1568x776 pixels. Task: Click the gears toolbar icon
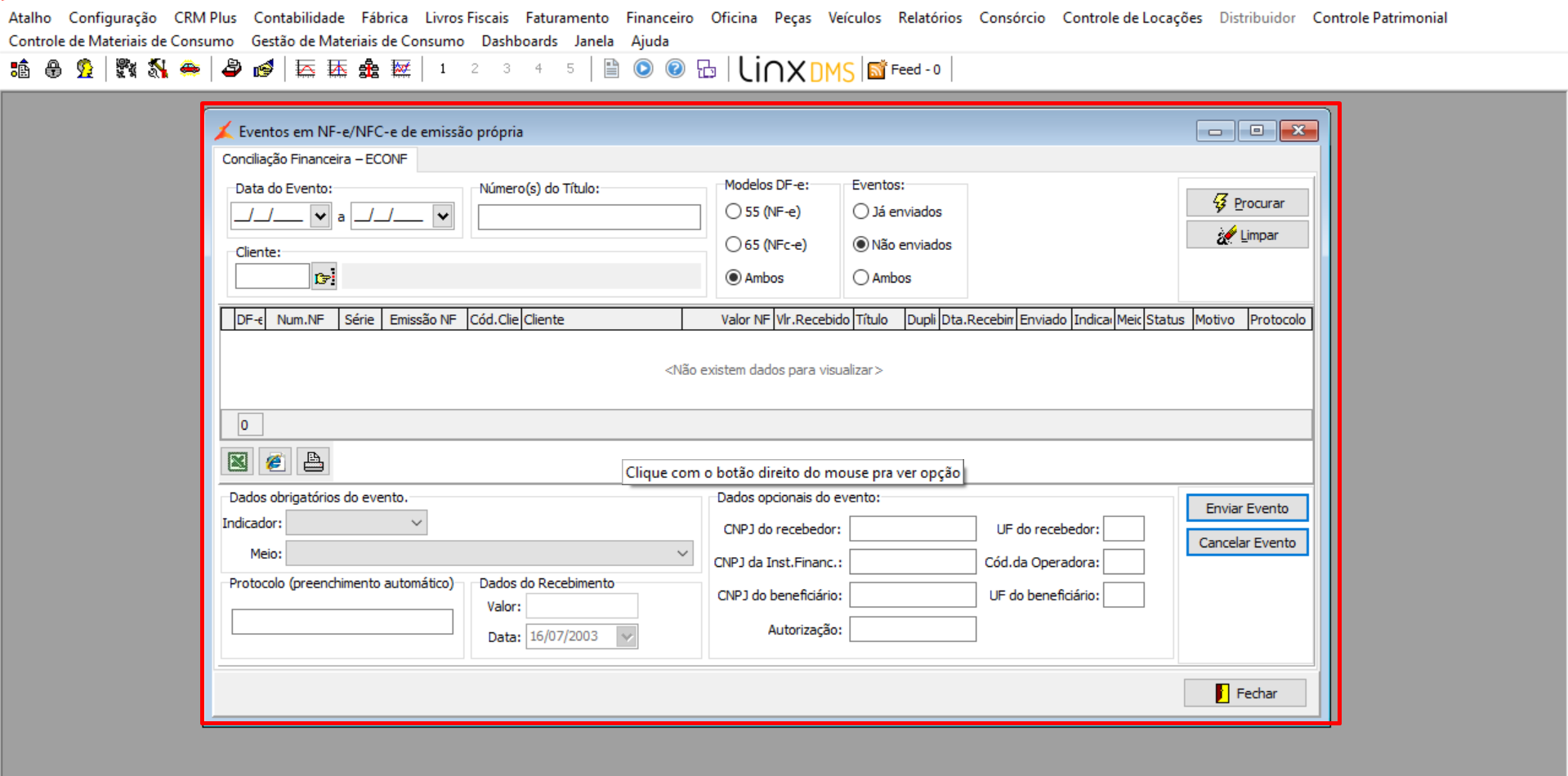tap(126, 69)
